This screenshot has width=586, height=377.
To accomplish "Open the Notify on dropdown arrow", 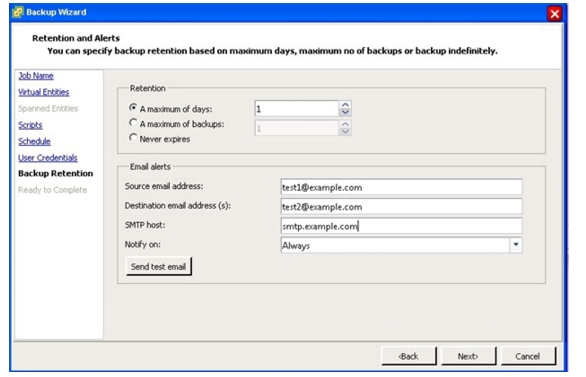I will (x=516, y=245).
